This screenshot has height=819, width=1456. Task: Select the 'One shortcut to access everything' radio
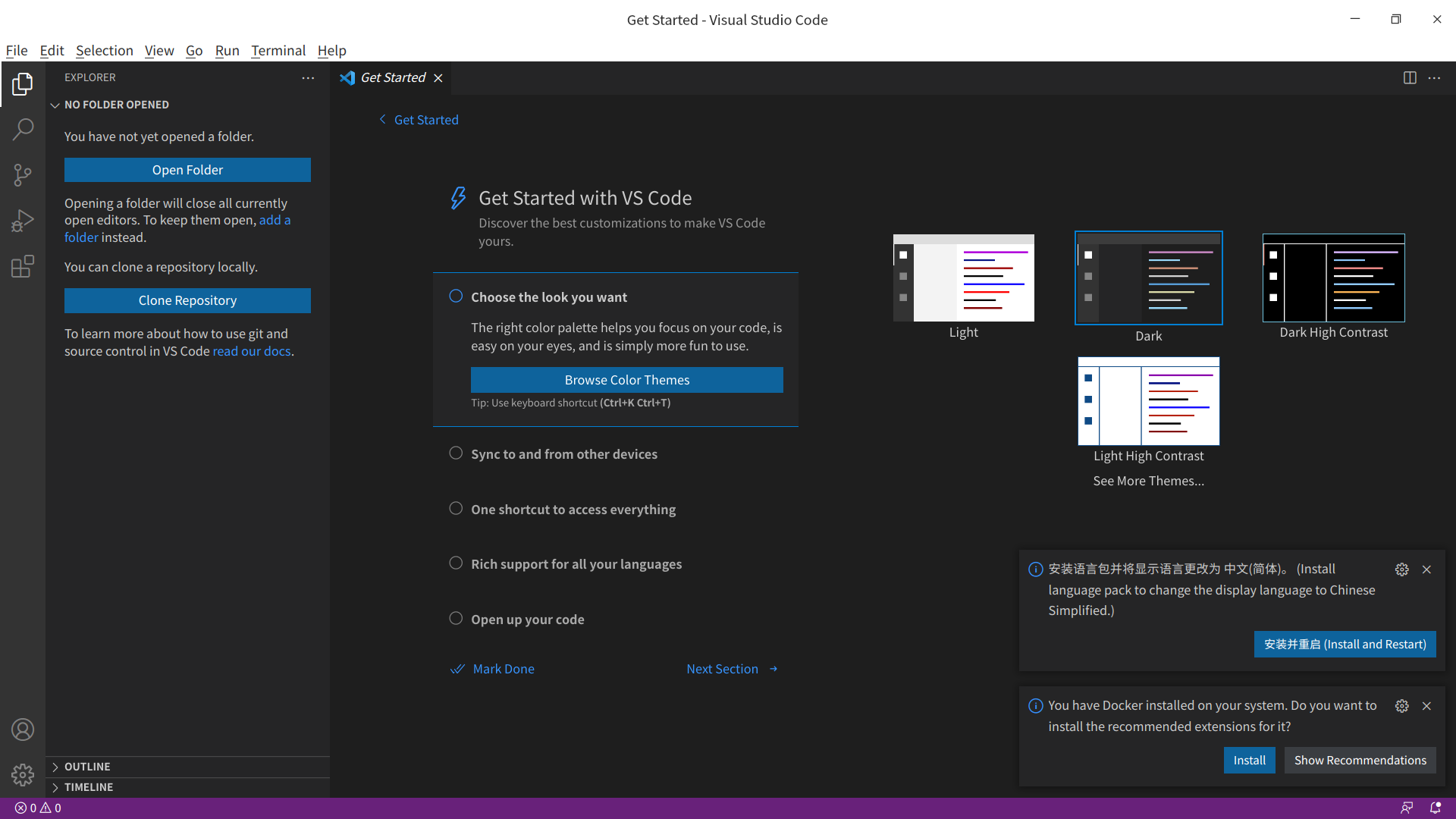[456, 509]
